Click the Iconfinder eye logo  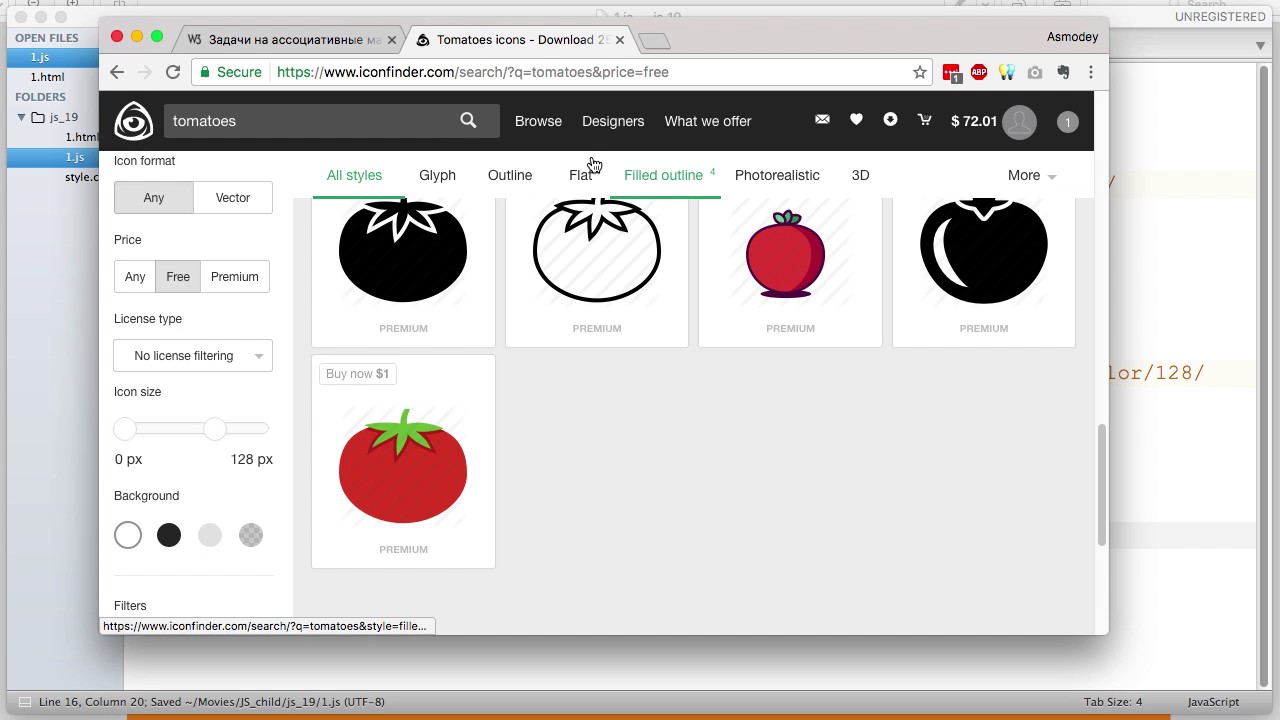(x=133, y=121)
